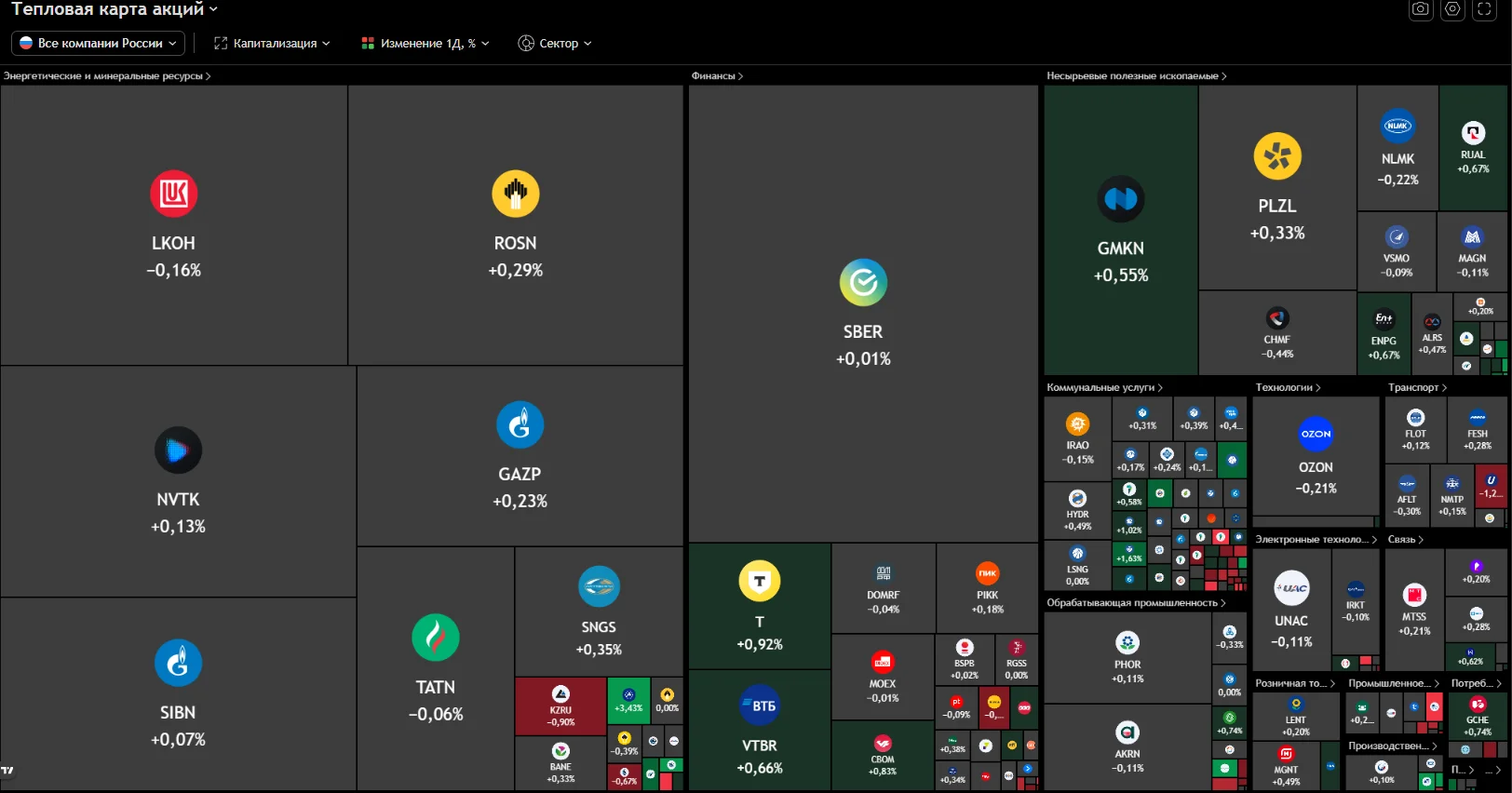Screen dimensions: 1512x793
Task: Select the SIBN Gazprom Neft logo
Action: coord(178,663)
